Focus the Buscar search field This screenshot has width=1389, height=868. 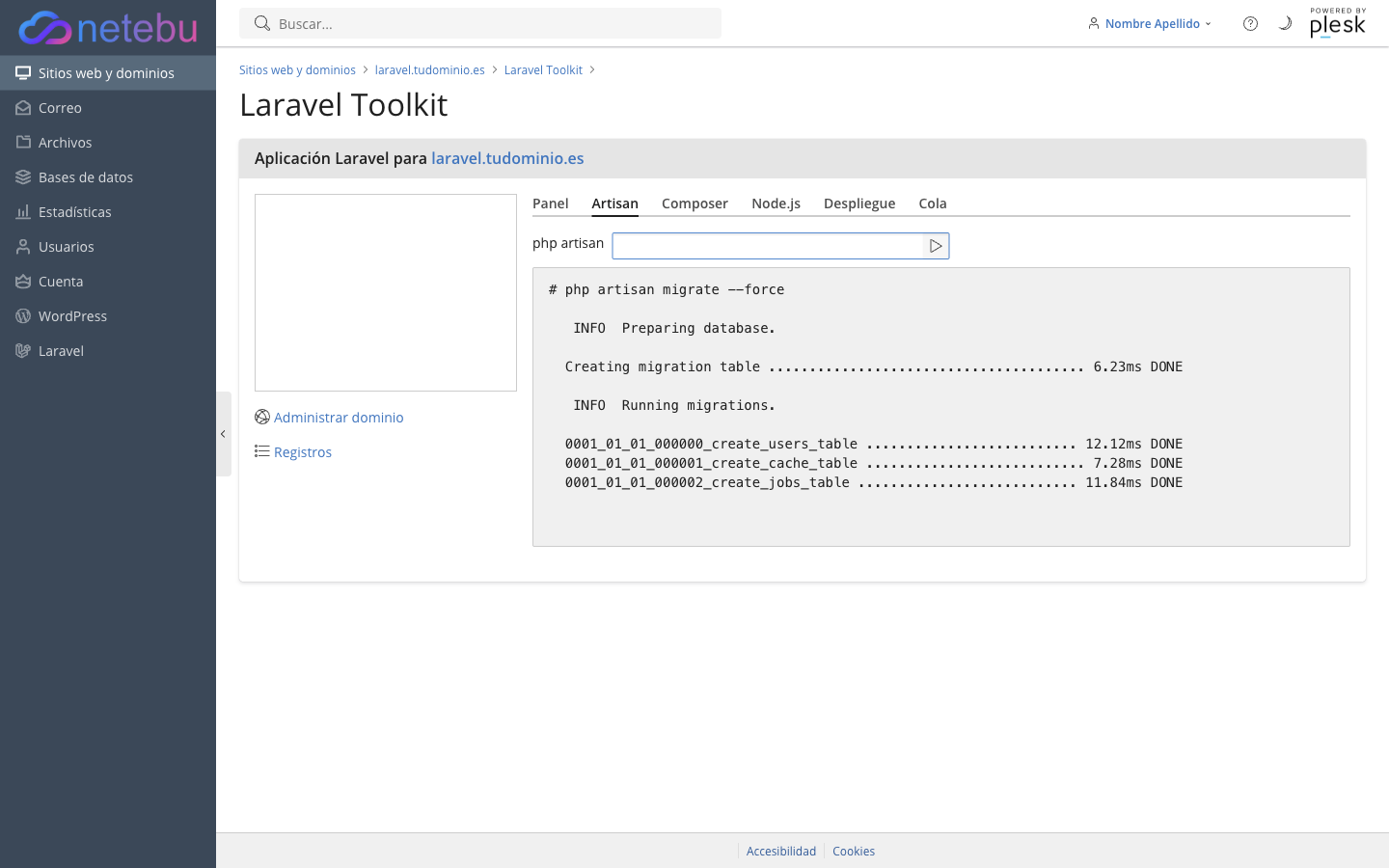click(480, 23)
